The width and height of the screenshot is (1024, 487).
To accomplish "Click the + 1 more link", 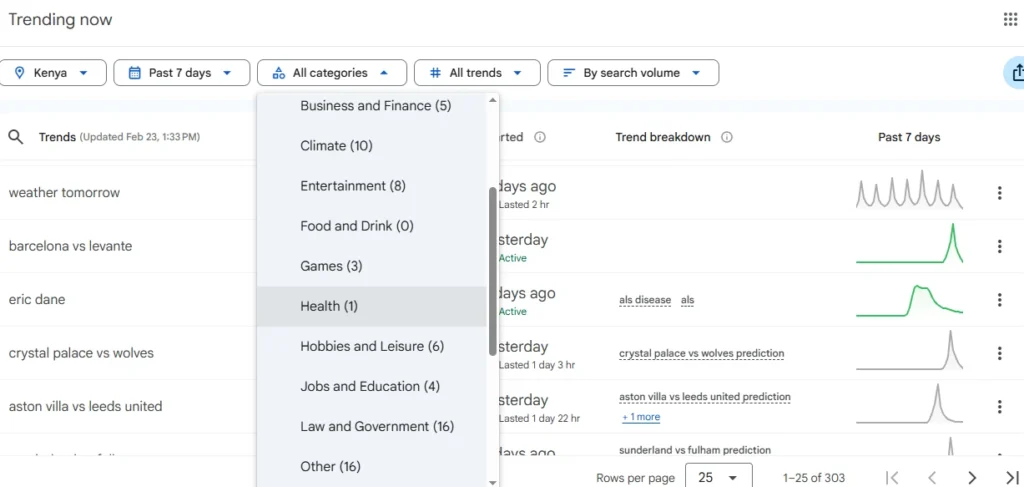I will coord(641,417).
